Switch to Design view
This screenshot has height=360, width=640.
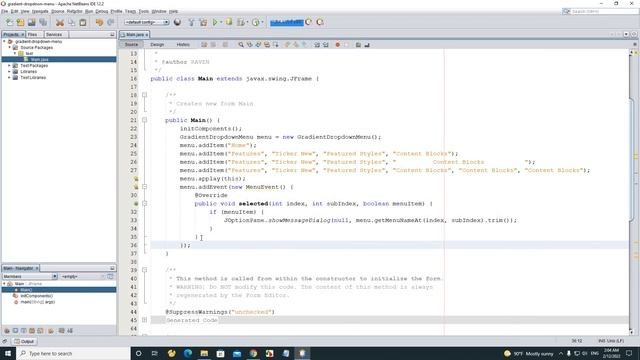click(157, 44)
